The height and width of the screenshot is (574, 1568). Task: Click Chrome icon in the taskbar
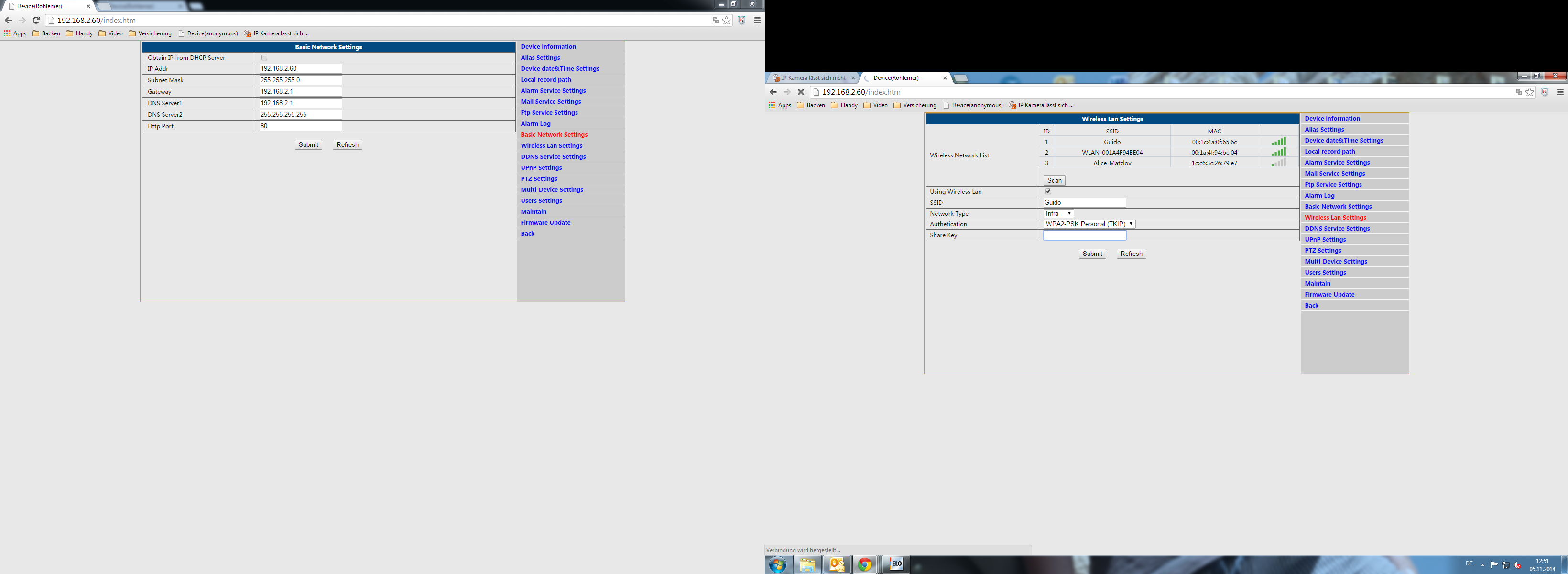(x=864, y=564)
